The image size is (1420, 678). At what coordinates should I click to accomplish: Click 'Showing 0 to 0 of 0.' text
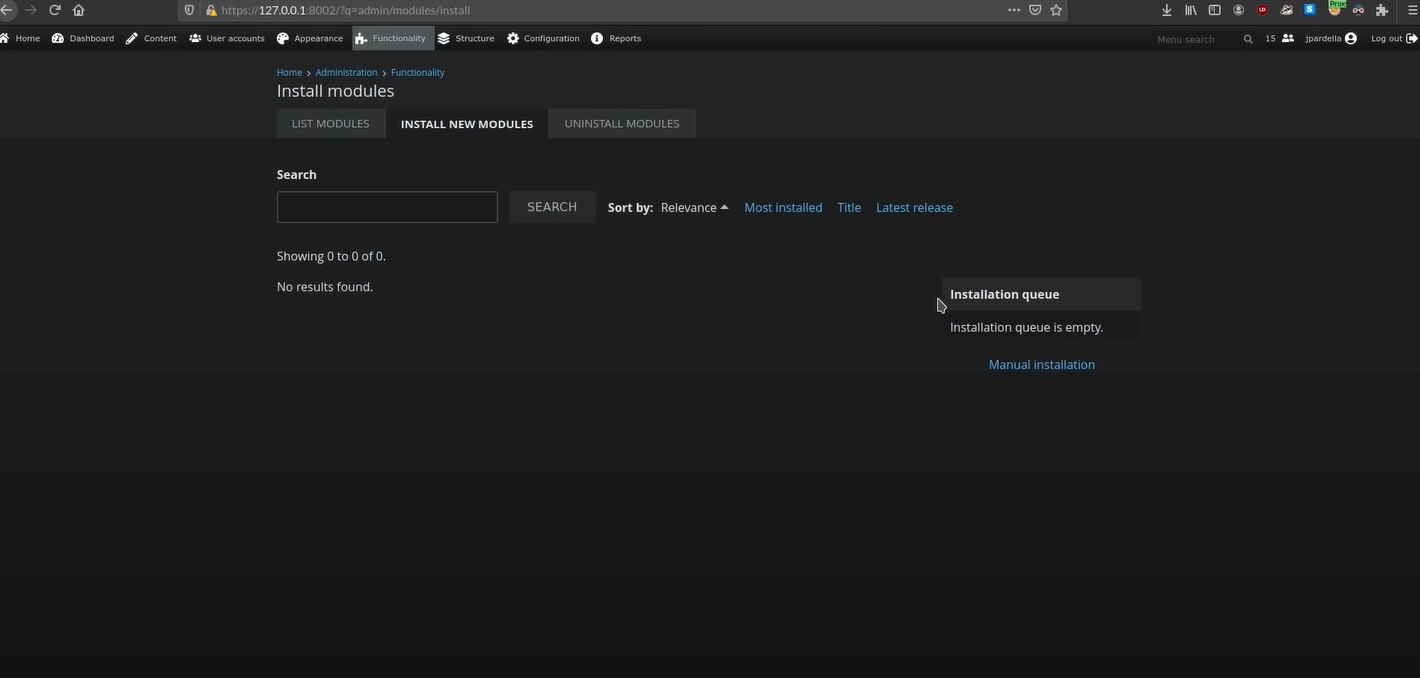pos(331,256)
